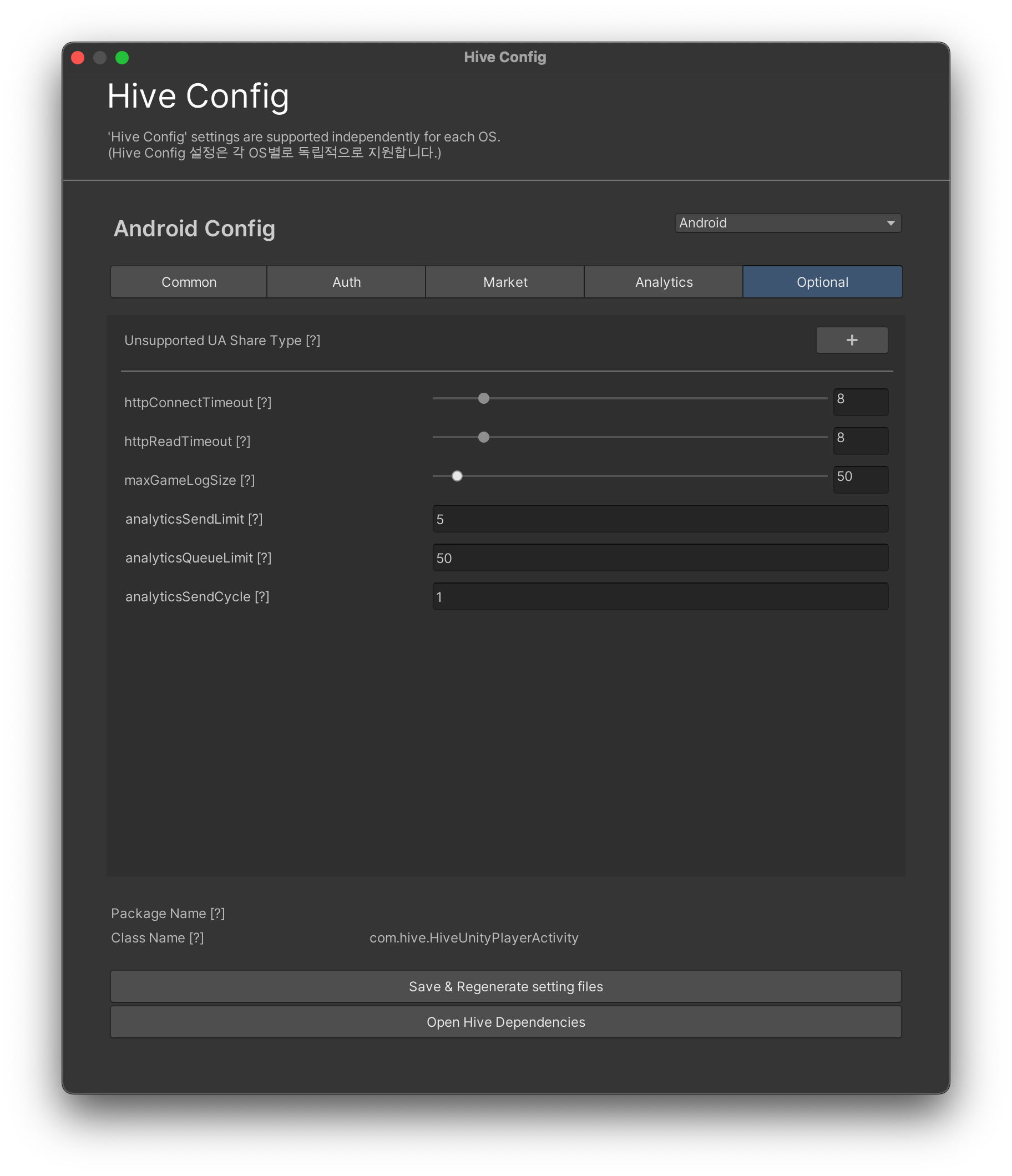The height and width of the screenshot is (1176, 1012).
Task: Click the plus button for Unsupported UA Share Type
Action: coord(851,340)
